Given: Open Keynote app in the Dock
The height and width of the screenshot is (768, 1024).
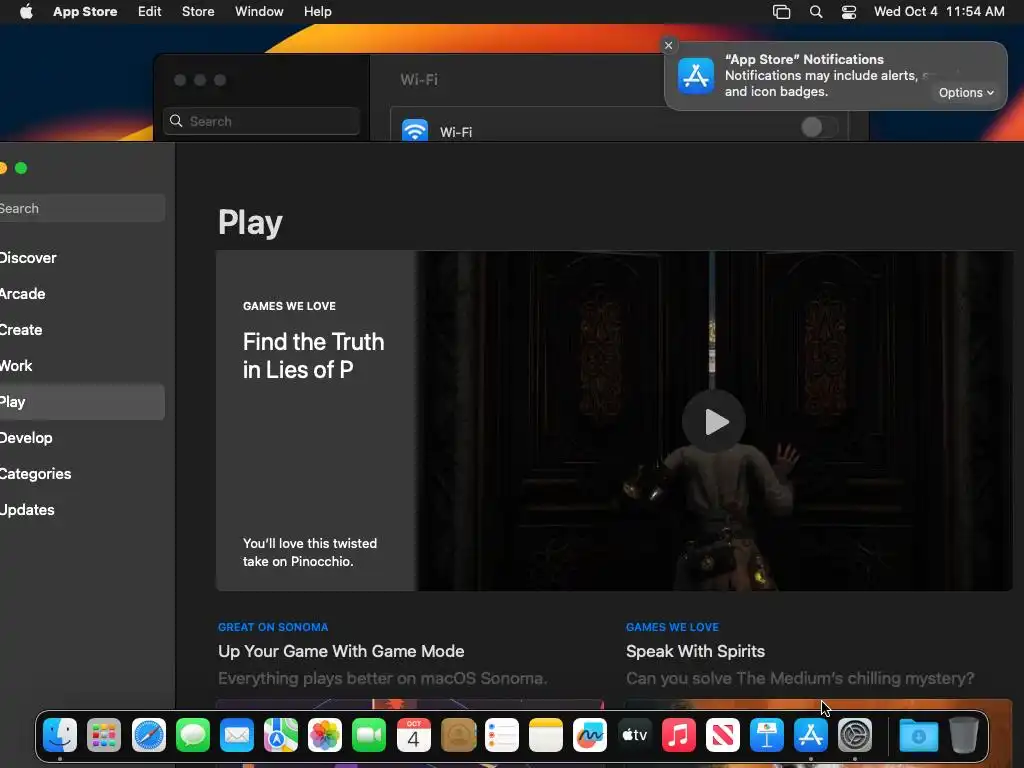Looking at the screenshot, I should pyautogui.click(x=767, y=735).
